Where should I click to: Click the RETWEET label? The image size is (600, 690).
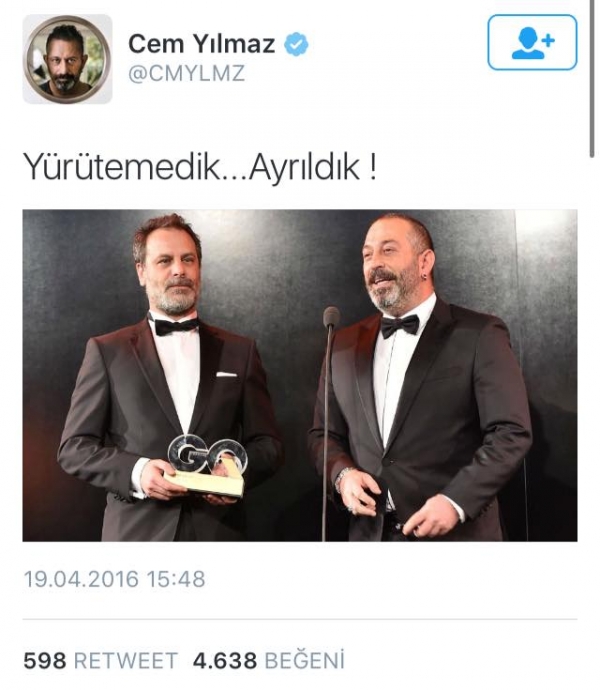point(126,661)
